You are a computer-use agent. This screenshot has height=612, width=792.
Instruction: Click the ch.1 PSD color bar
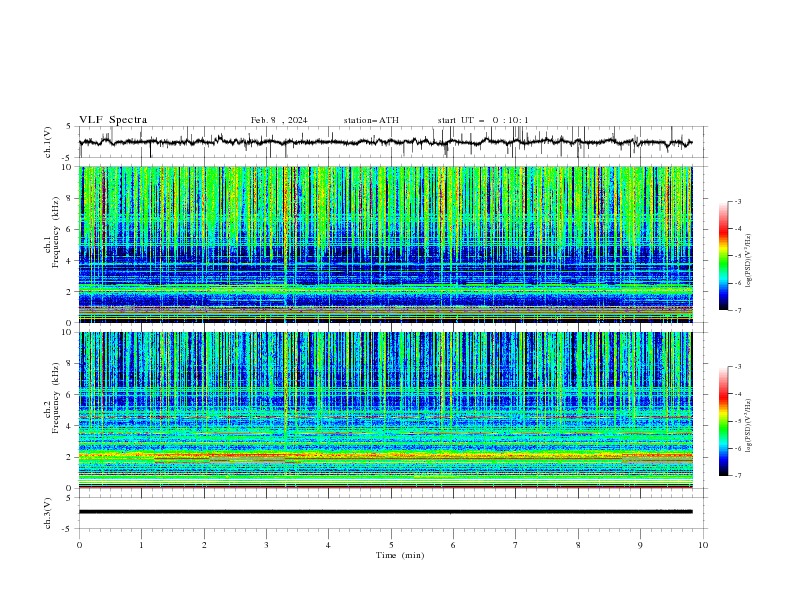[x=724, y=256]
